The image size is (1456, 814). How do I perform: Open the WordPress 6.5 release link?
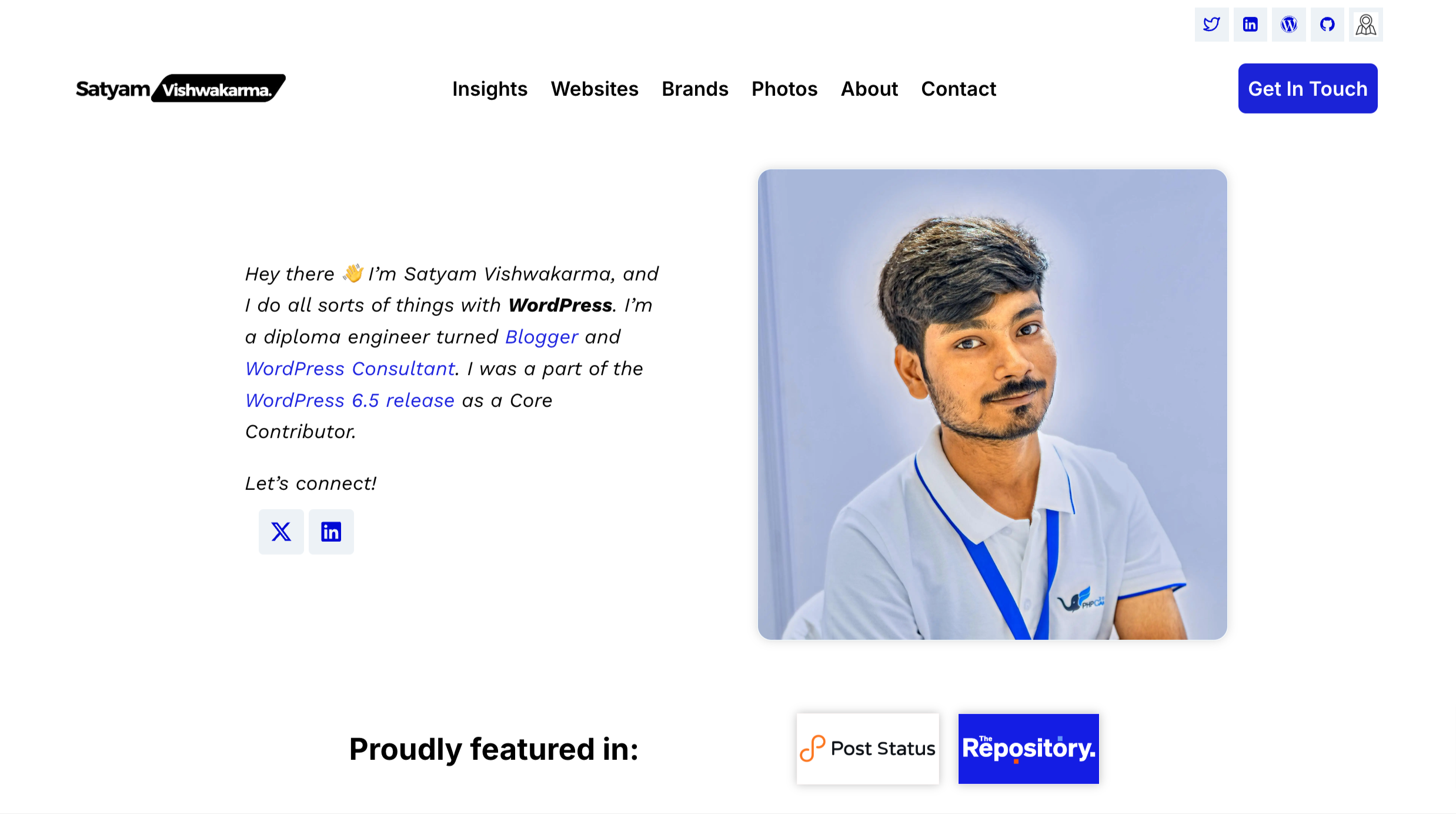[x=350, y=401]
